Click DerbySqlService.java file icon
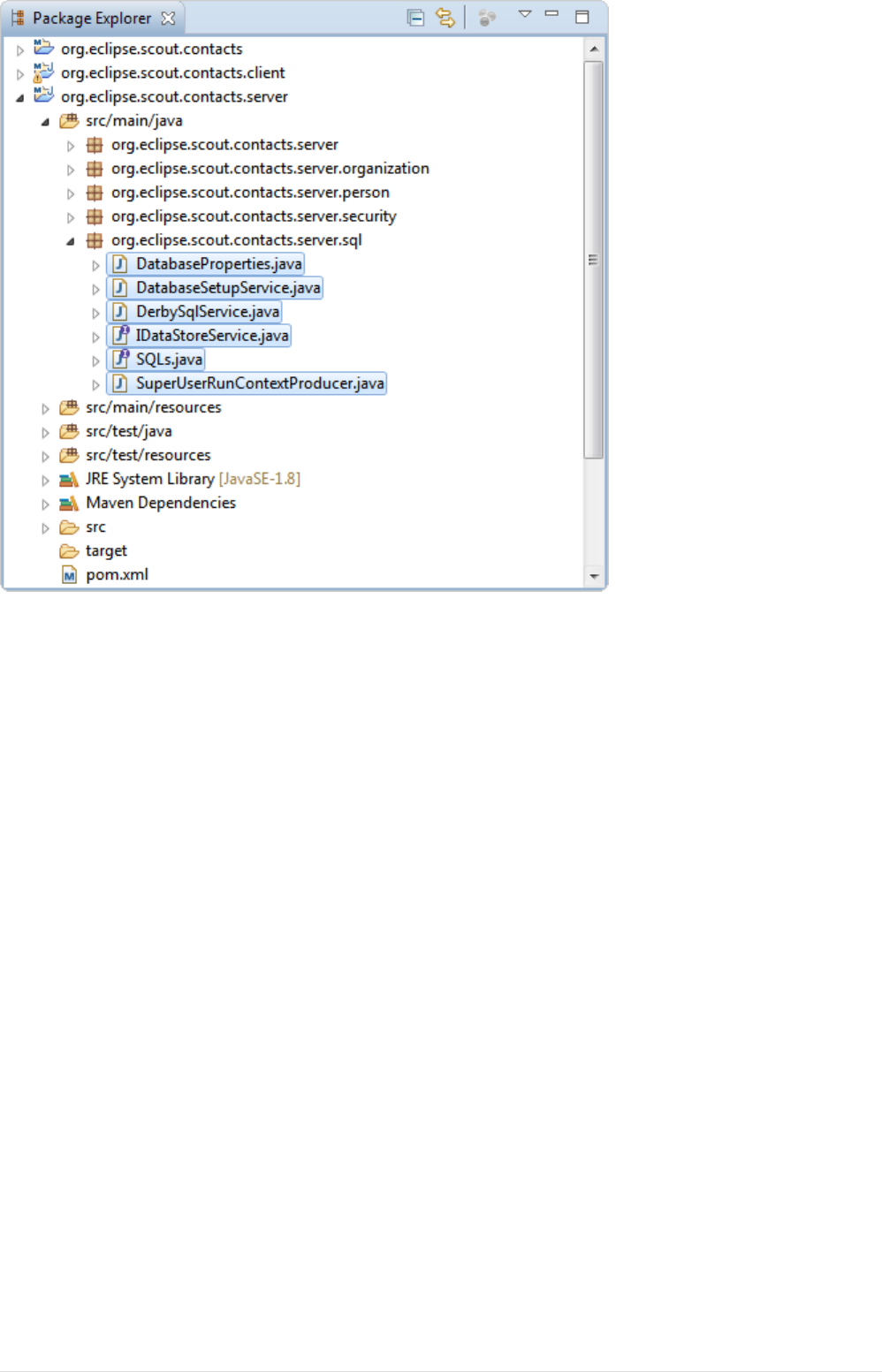The image size is (882, 1372). point(120,311)
